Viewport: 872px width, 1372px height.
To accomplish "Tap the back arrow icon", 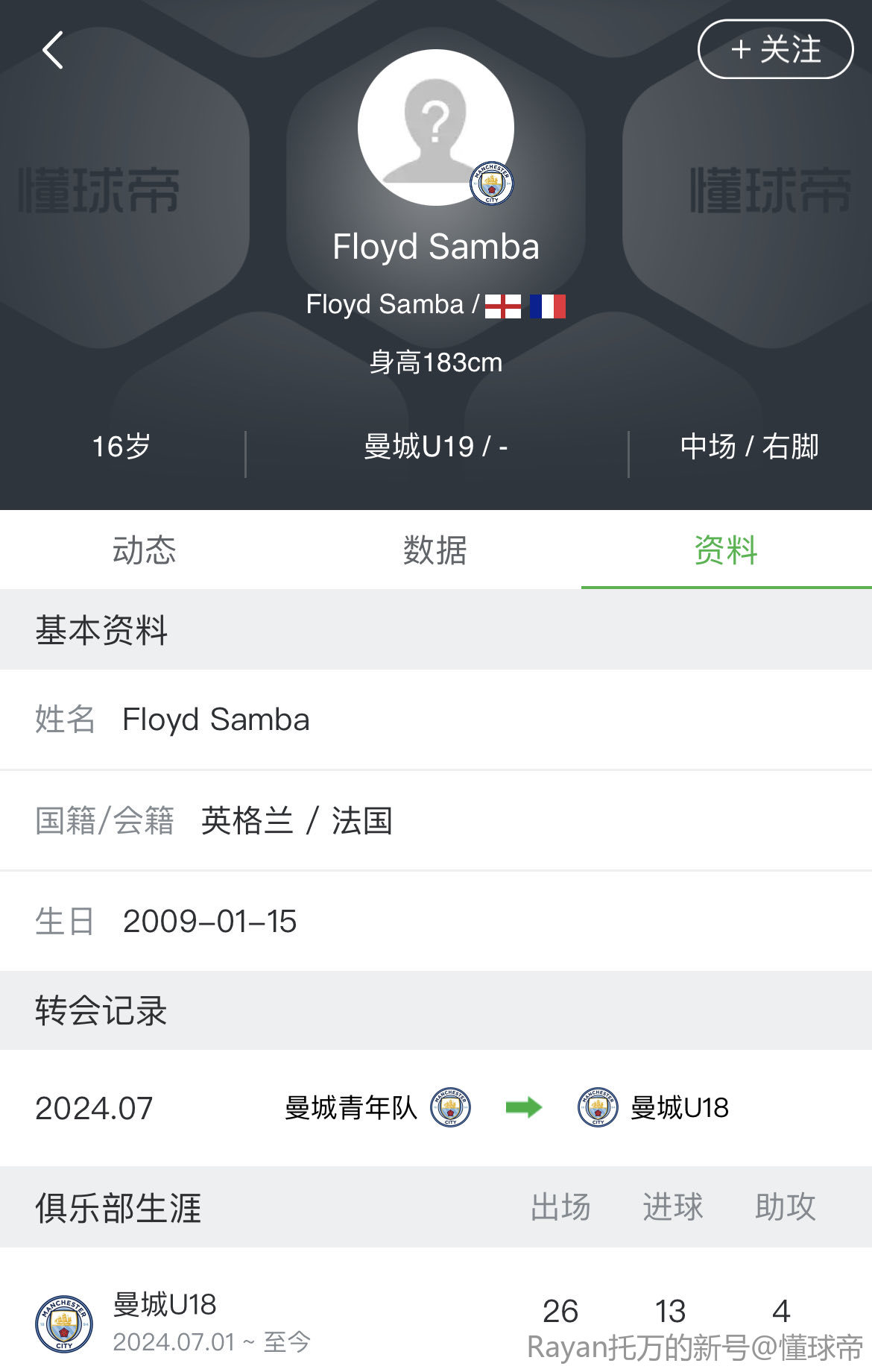I will (53, 51).
